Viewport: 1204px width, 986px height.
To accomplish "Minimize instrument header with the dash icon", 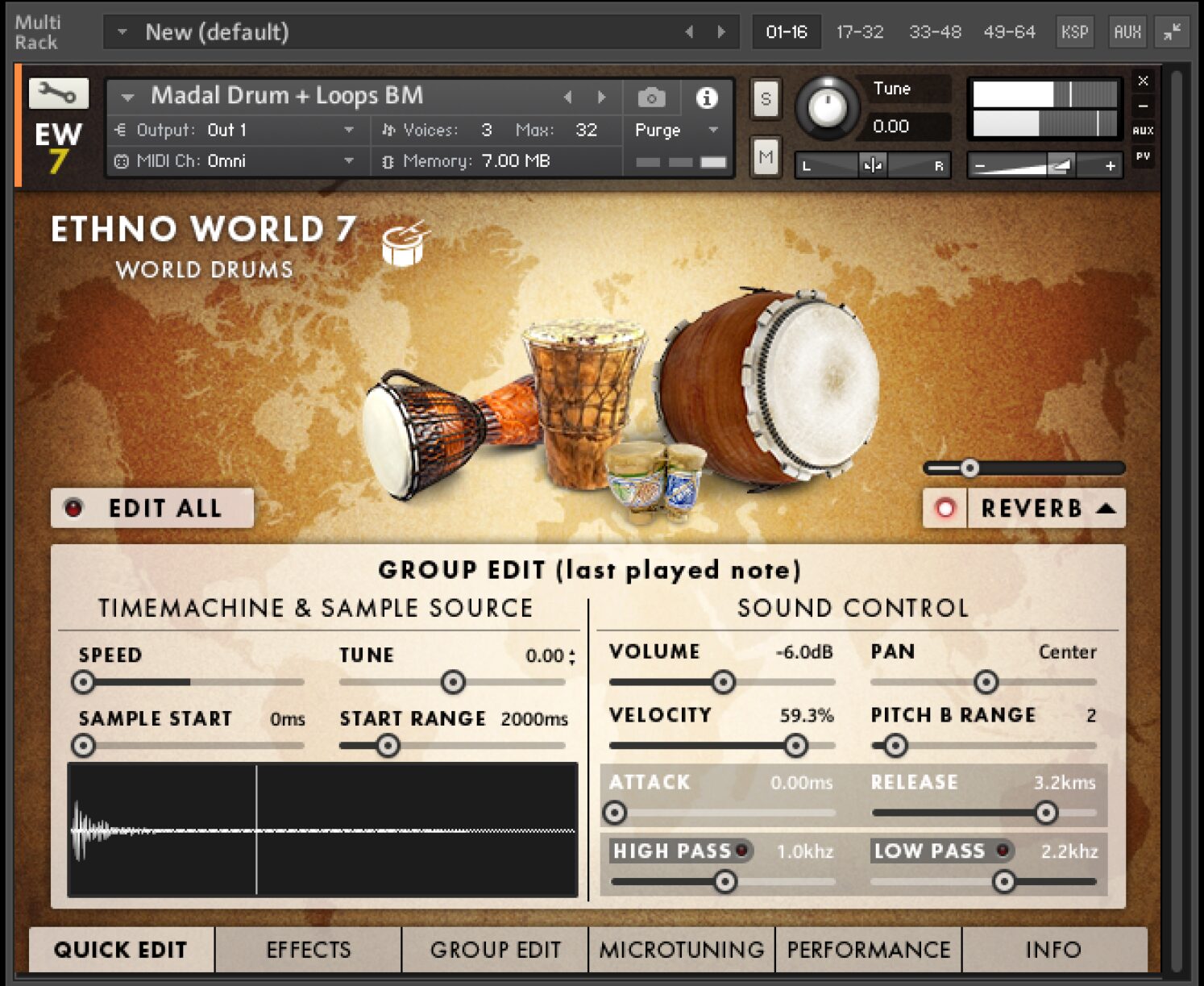I will coord(1143,106).
